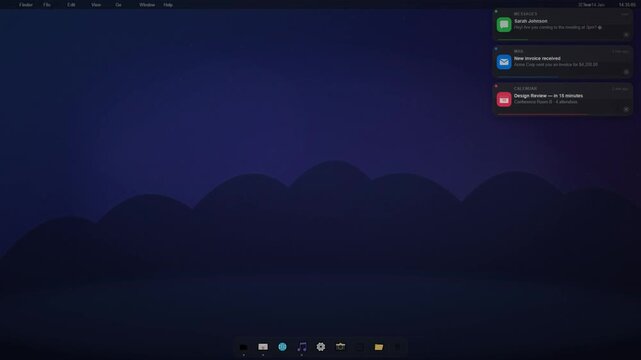
Task: Open the View menu
Action: pos(96,5)
